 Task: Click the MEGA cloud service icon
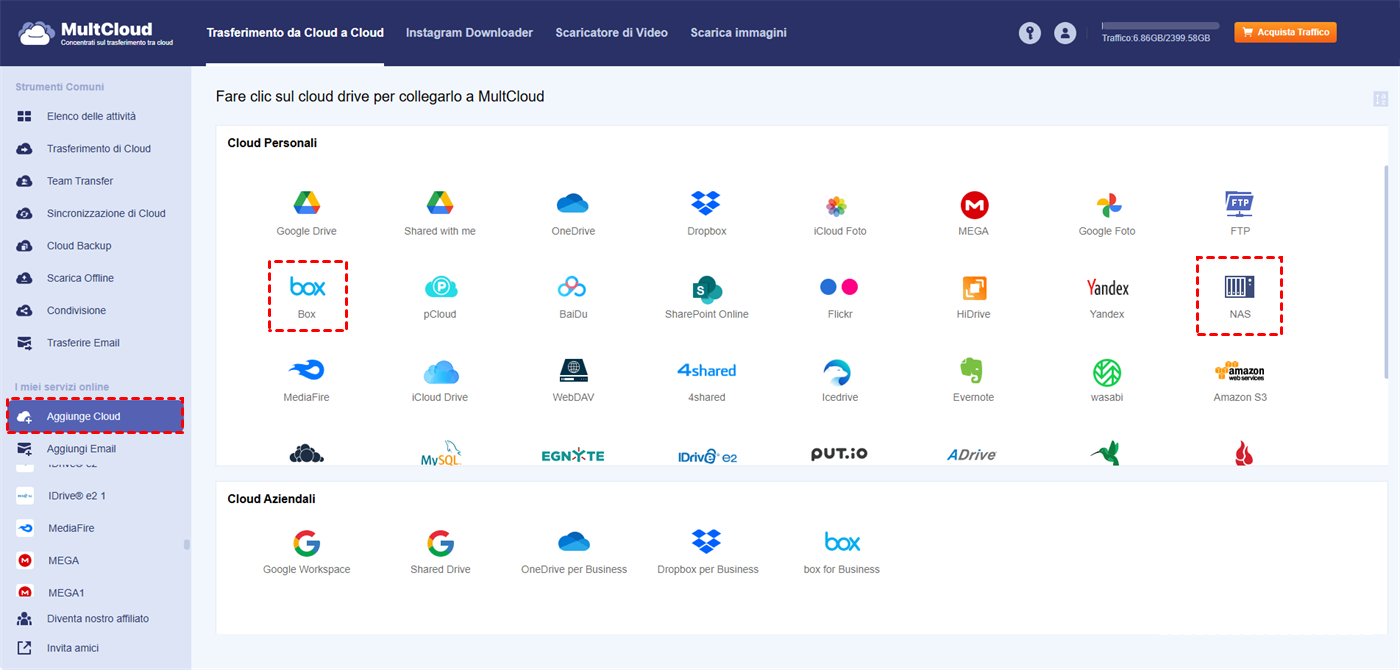coord(974,205)
